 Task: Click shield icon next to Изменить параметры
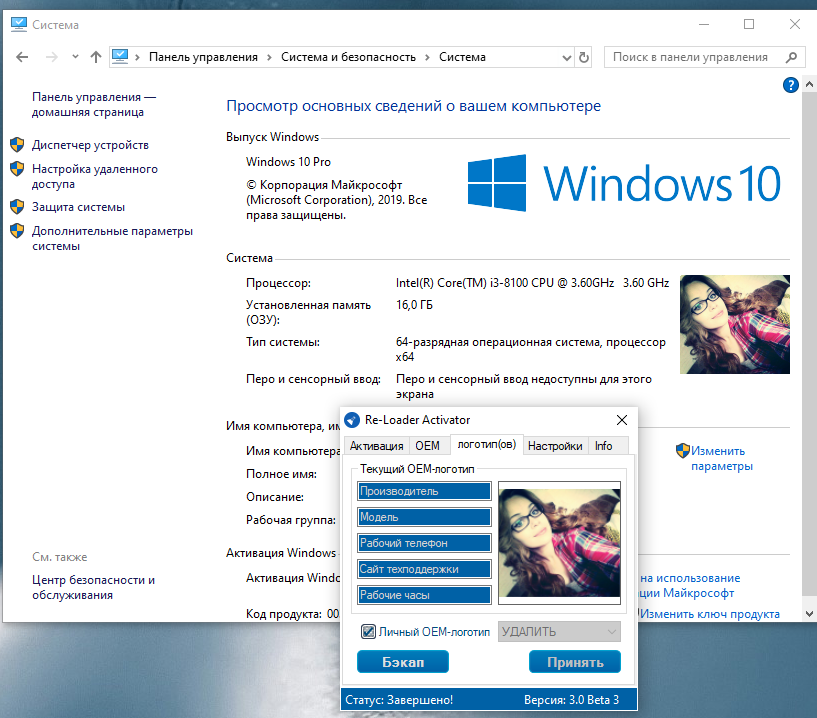[x=683, y=451]
